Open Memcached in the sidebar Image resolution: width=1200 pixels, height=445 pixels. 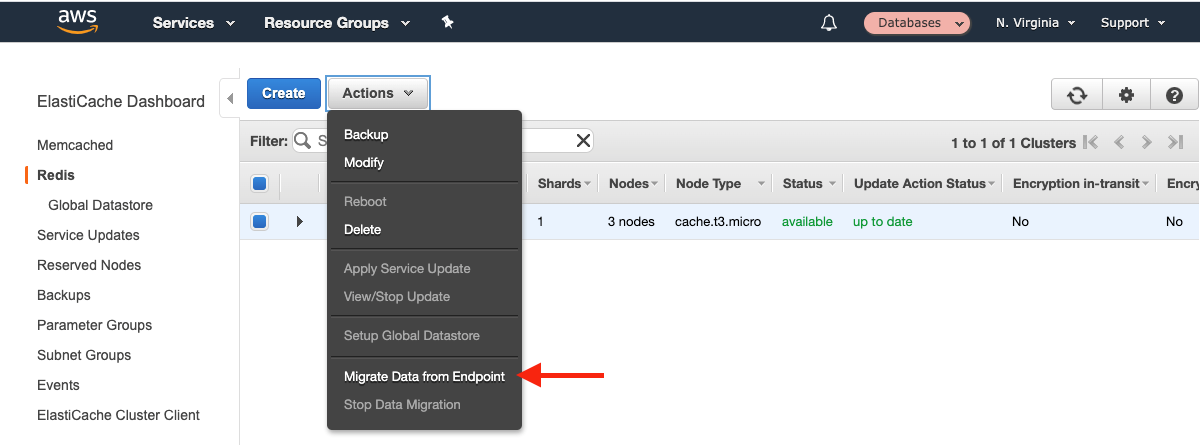[75, 145]
